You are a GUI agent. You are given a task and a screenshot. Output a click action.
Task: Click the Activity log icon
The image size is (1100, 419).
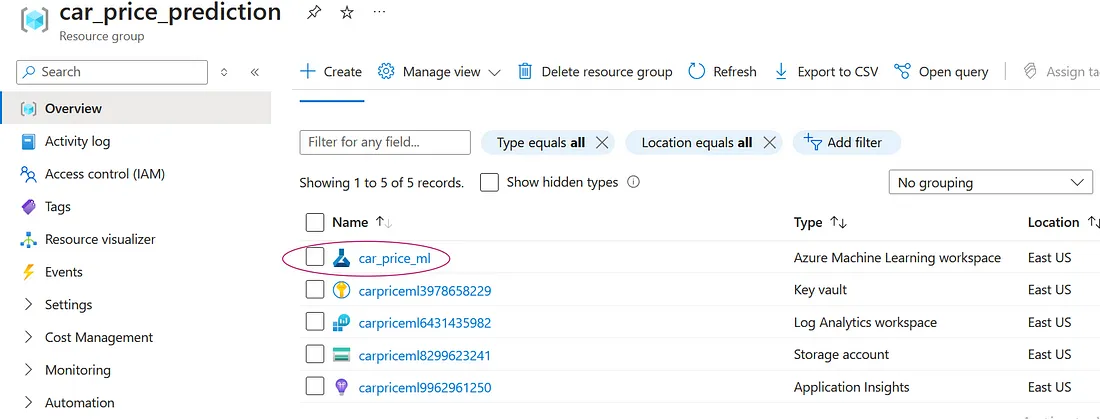pyautogui.click(x=28, y=141)
